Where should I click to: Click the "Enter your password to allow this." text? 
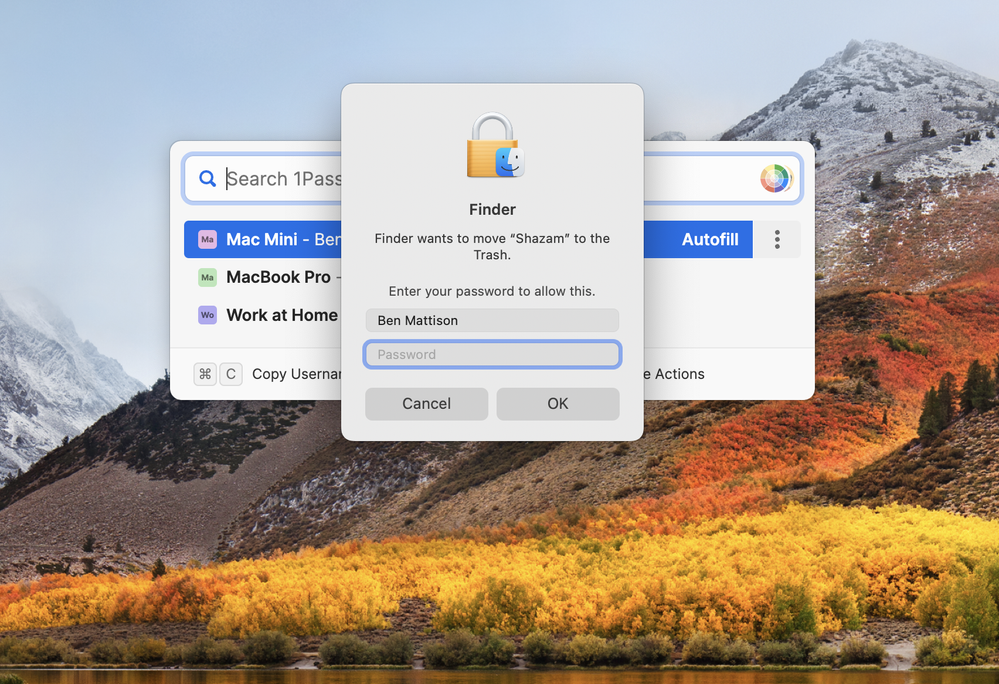point(492,291)
